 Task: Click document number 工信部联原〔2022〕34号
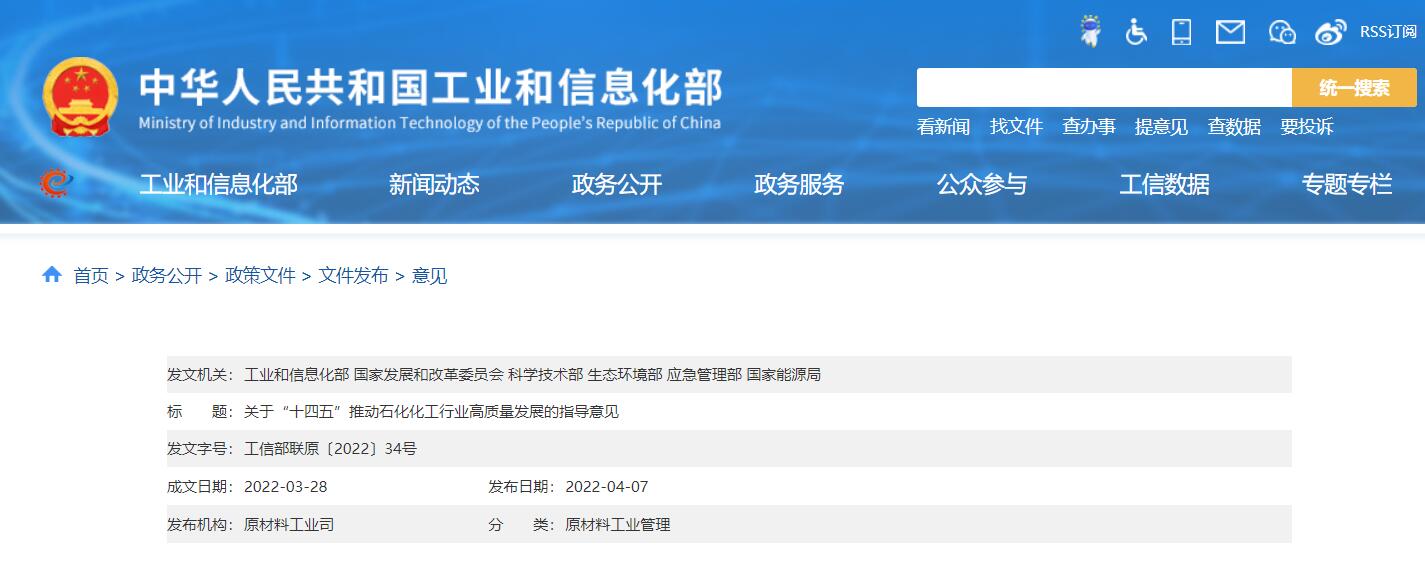pyautogui.click(x=330, y=449)
